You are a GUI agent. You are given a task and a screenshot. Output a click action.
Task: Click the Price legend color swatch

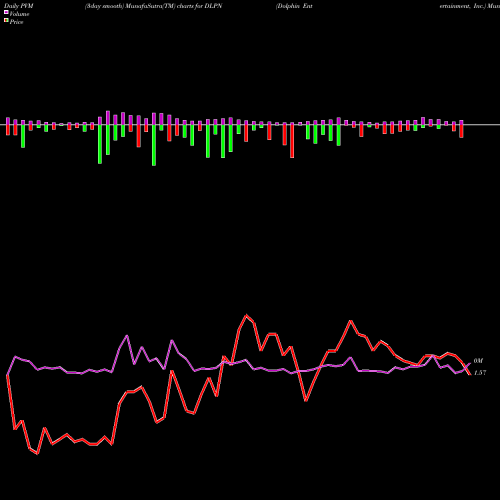(x=6, y=21)
